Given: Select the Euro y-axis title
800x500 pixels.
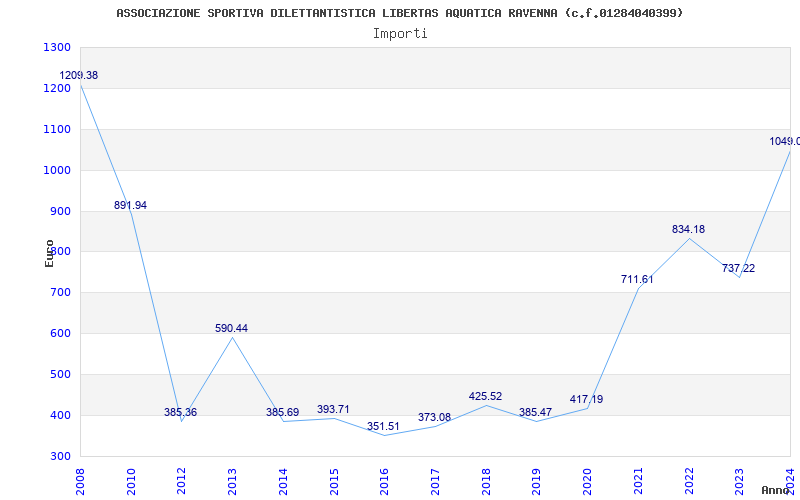Looking at the screenshot, I should point(49,252).
